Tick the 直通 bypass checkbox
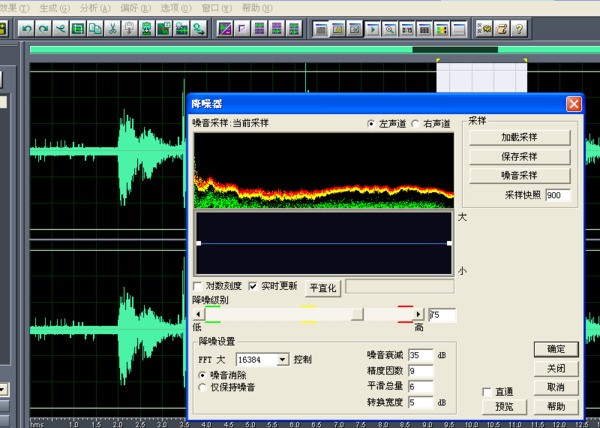The image size is (600, 428). click(x=486, y=391)
